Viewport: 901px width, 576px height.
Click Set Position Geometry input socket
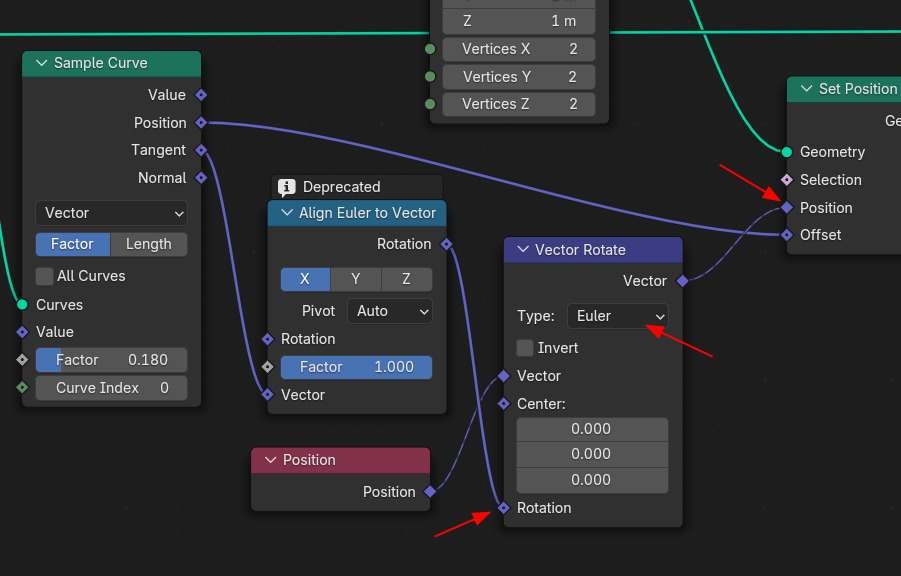pos(787,152)
